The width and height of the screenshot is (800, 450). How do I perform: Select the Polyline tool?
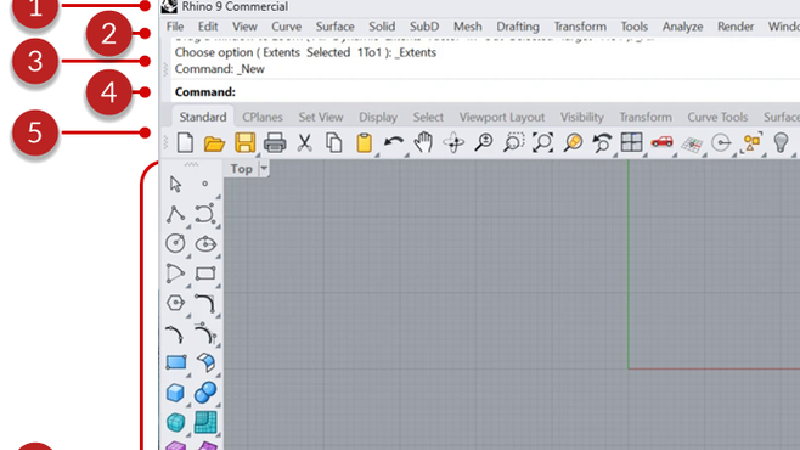[176, 214]
